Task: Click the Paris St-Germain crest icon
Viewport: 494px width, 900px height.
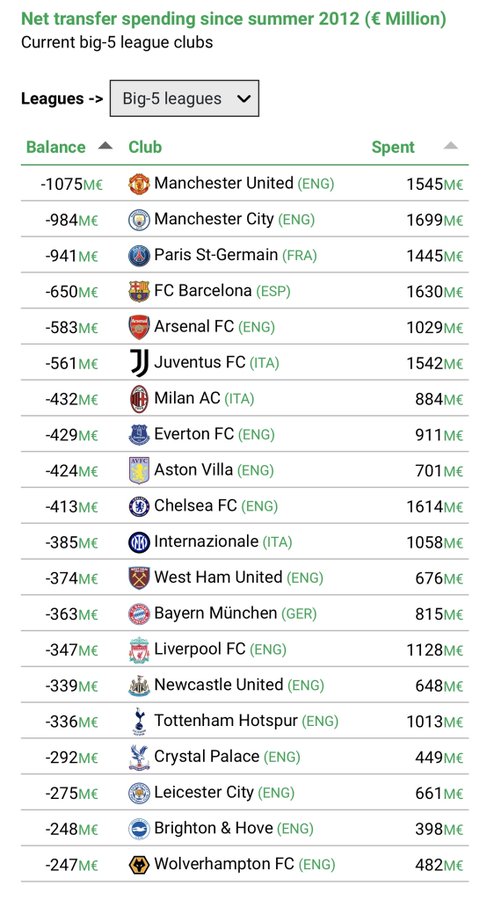Action: coord(139,255)
